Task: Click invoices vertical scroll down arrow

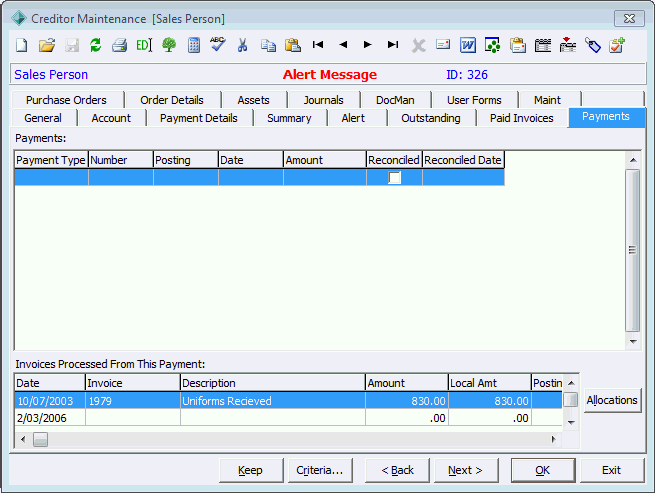Action: [571, 422]
